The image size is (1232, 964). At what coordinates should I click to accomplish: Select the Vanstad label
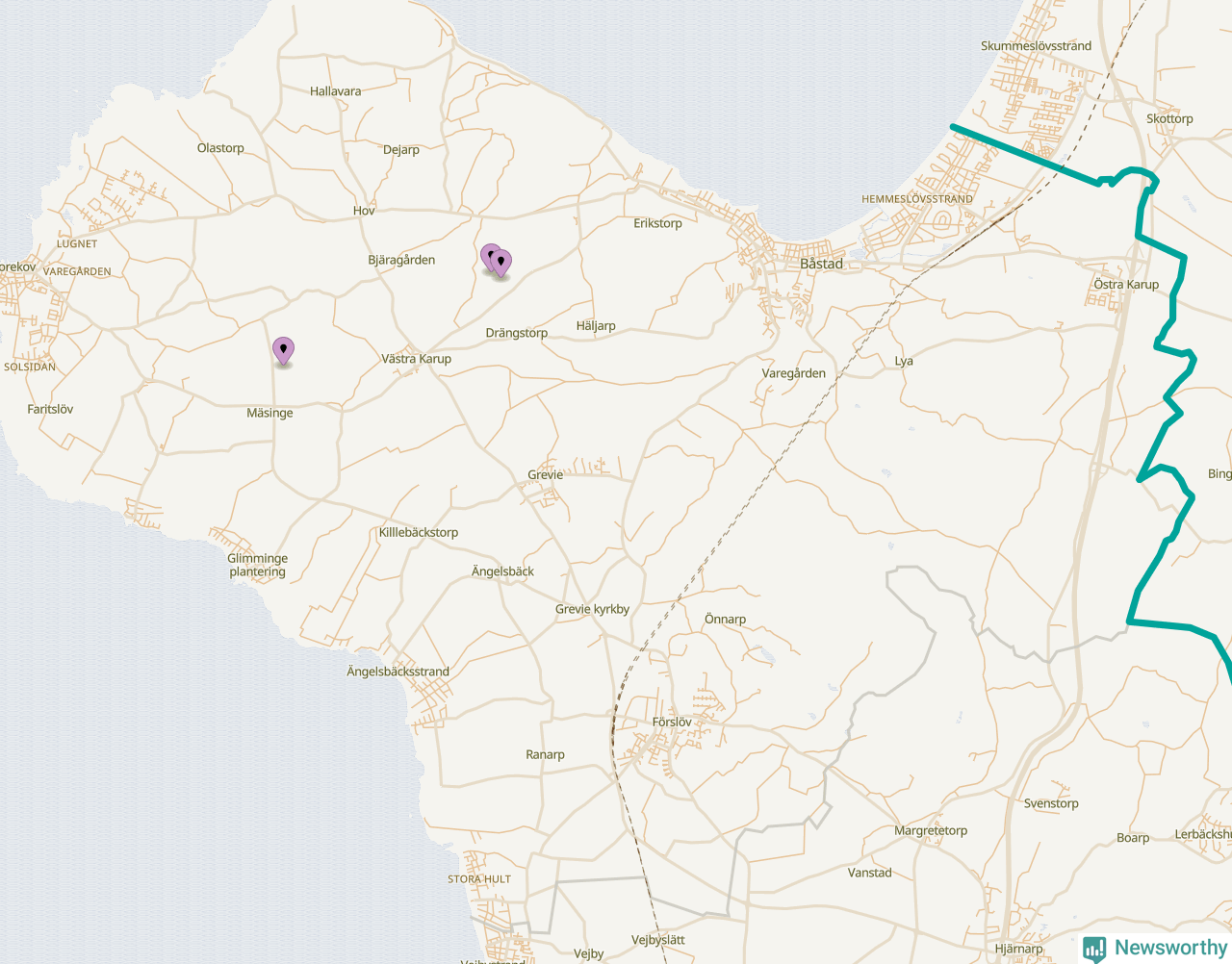[869, 874]
